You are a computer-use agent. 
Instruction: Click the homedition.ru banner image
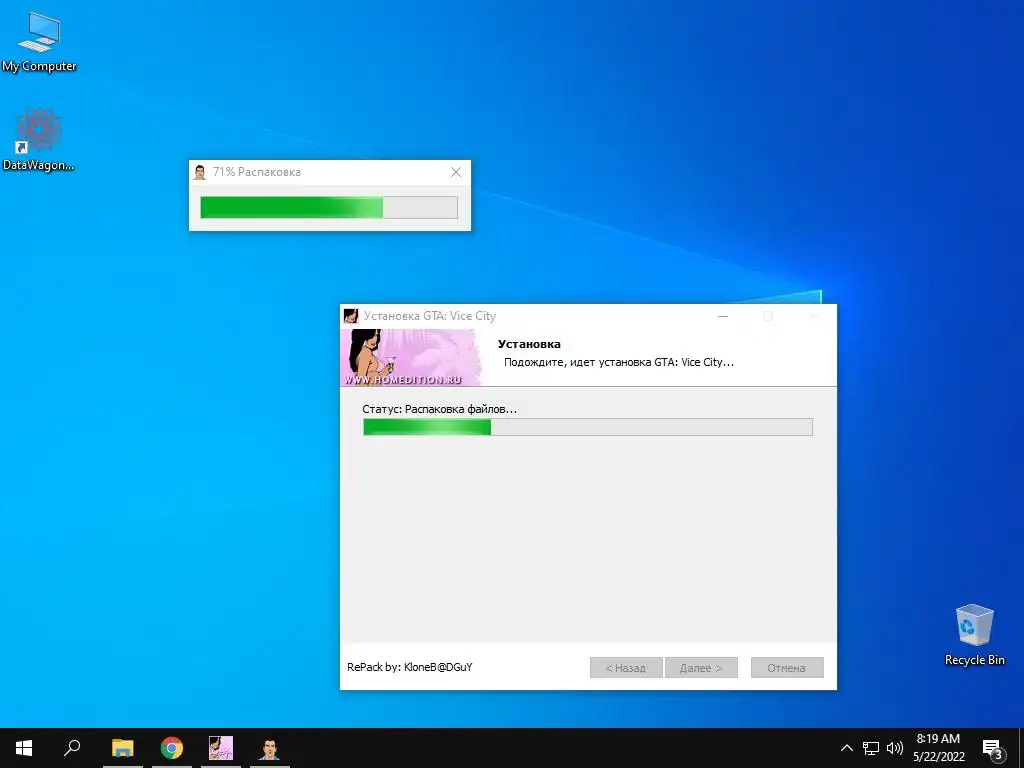click(x=412, y=357)
